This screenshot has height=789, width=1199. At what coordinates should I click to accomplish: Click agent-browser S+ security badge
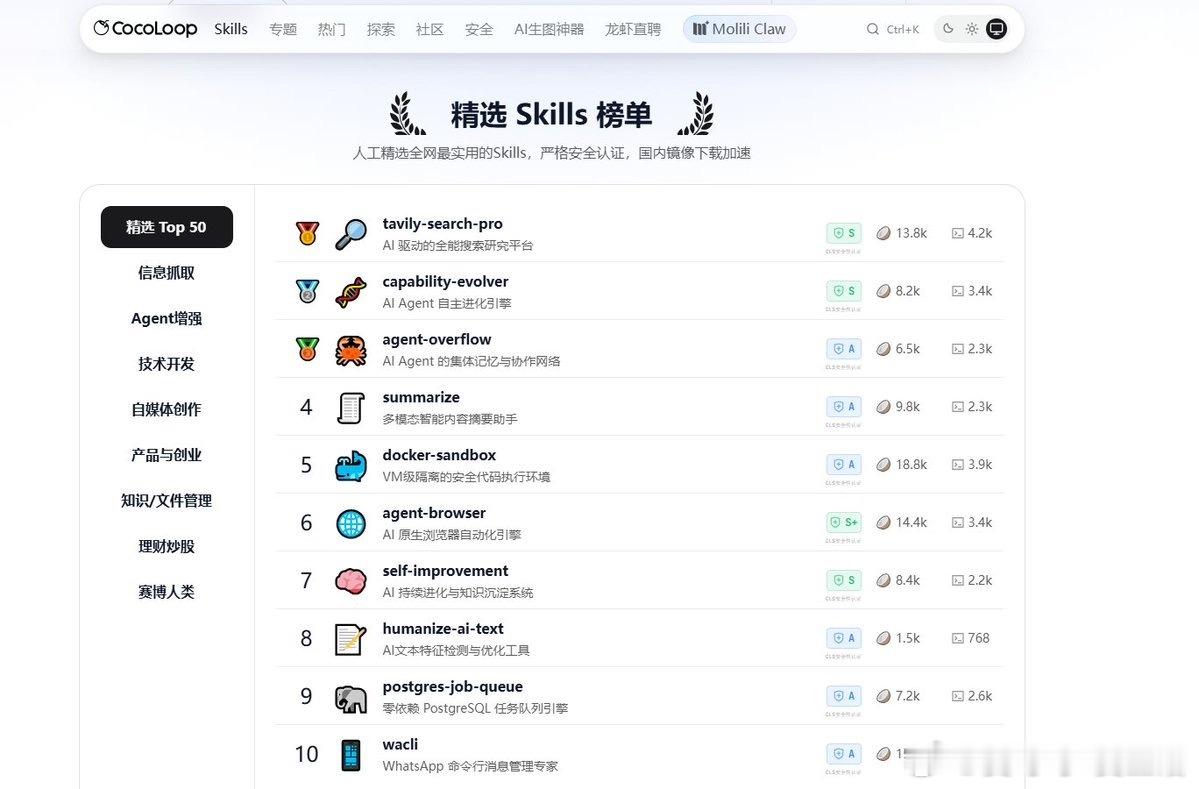843,522
